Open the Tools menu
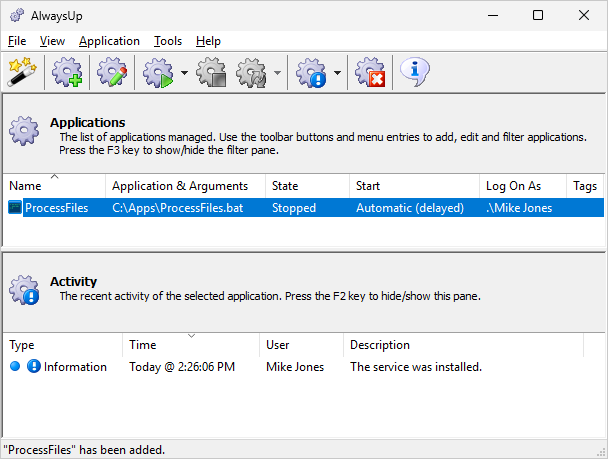The width and height of the screenshot is (608, 459). coord(168,41)
